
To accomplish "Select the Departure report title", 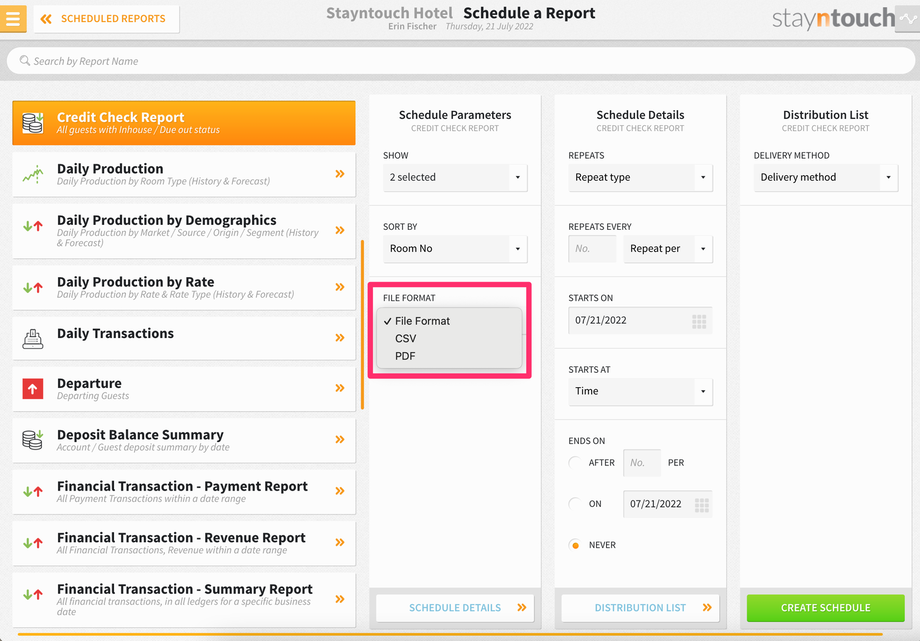I will click(89, 383).
